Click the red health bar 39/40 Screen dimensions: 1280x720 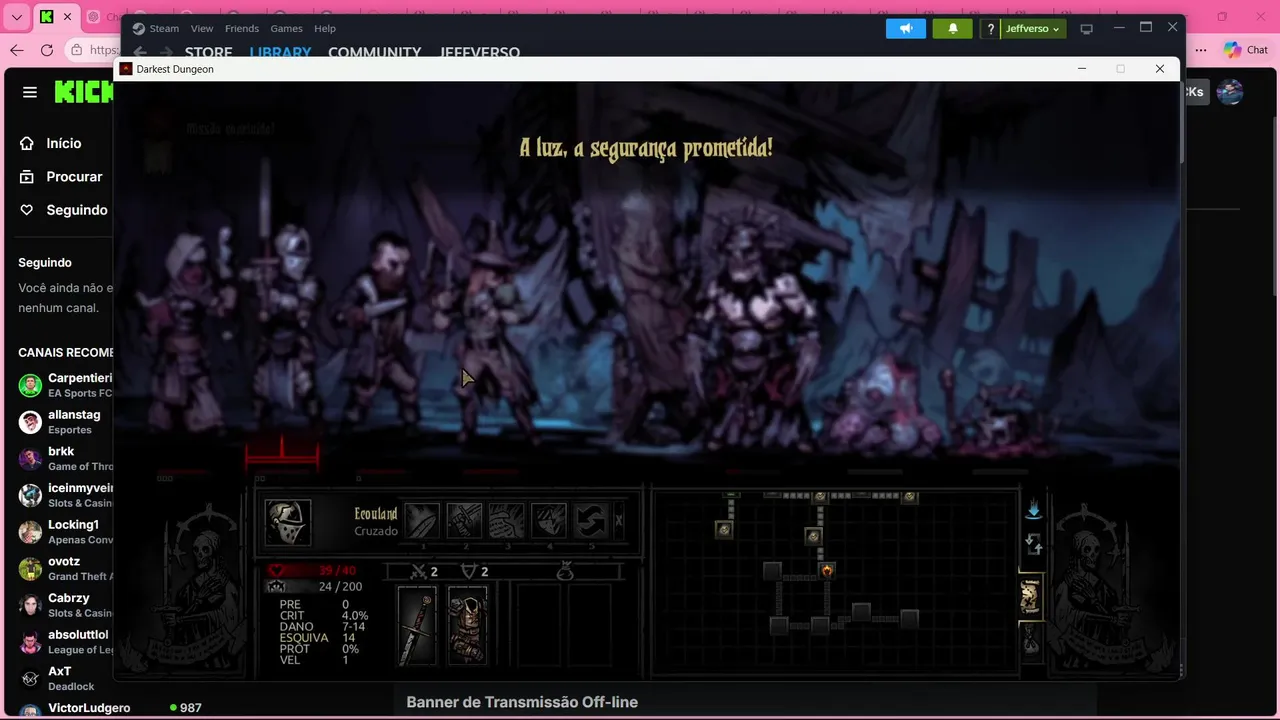coord(311,571)
